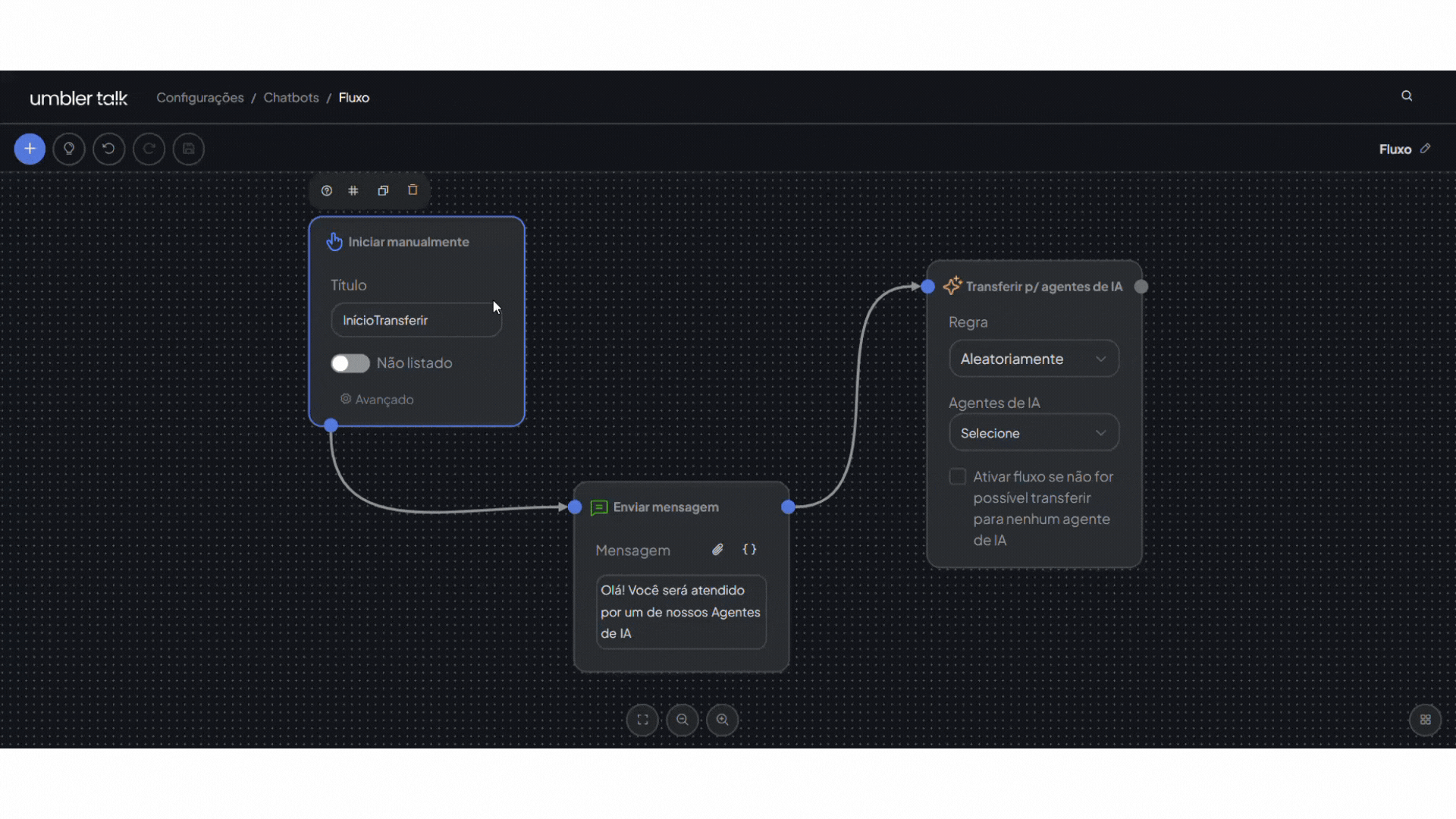Fit flow to screen

[x=642, y=720]
